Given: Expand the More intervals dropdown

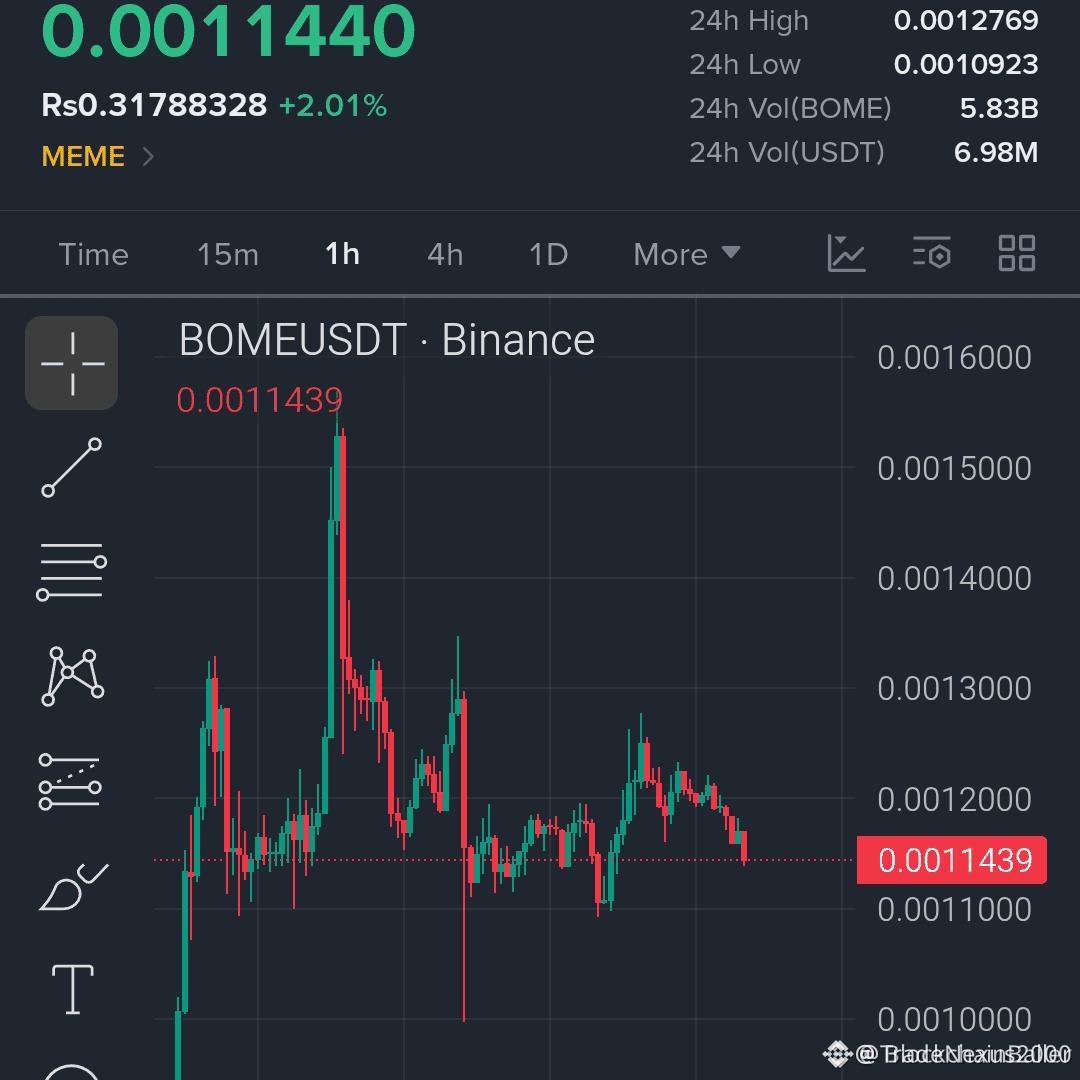Looking at the screenshot, I should (x=687, y=255).
